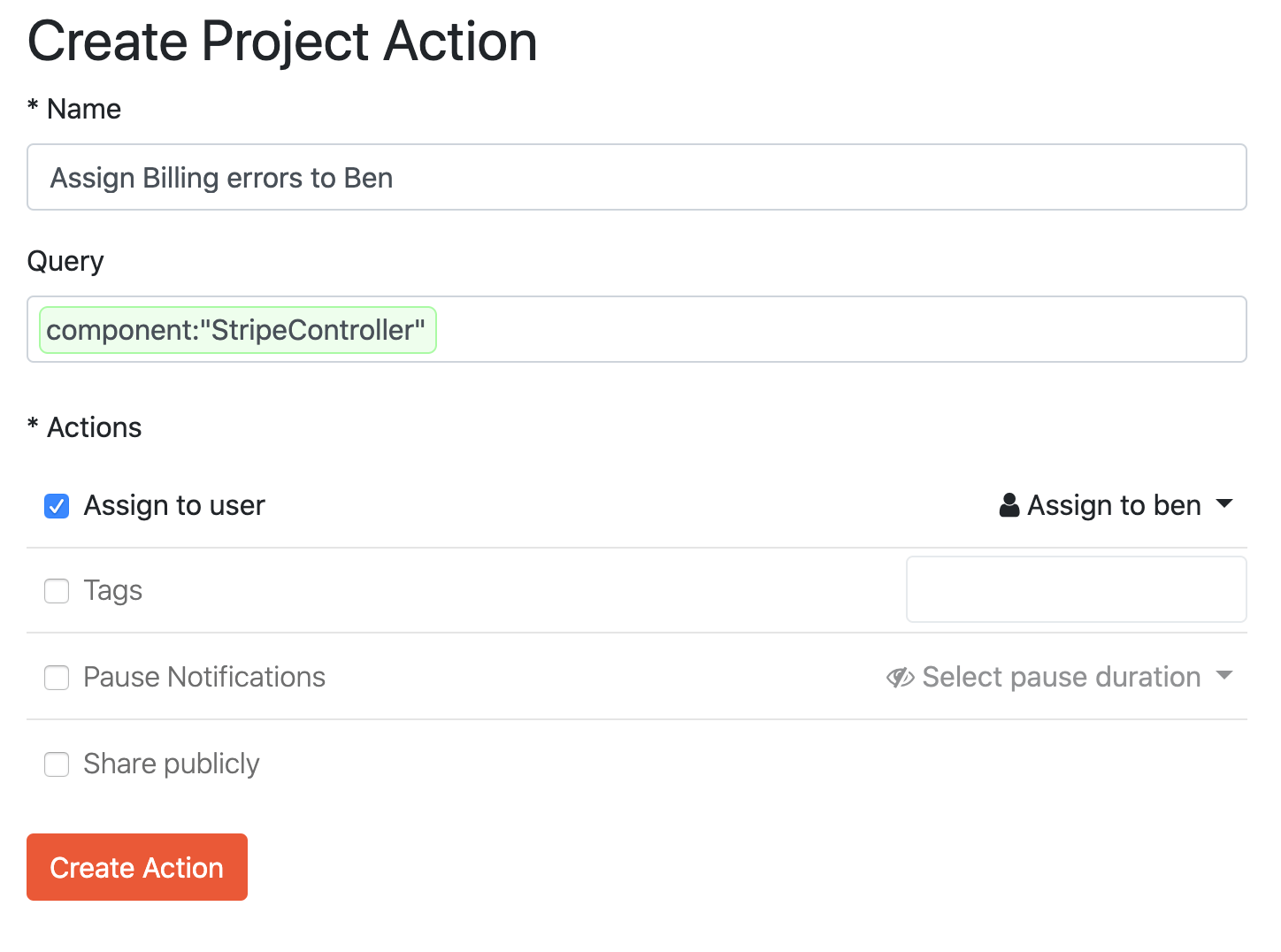This screenshot has height=952, width=1281.
Task: Open the Assign to ben user dropdown
Action: pyautogui.click(x=1113, y=505)
